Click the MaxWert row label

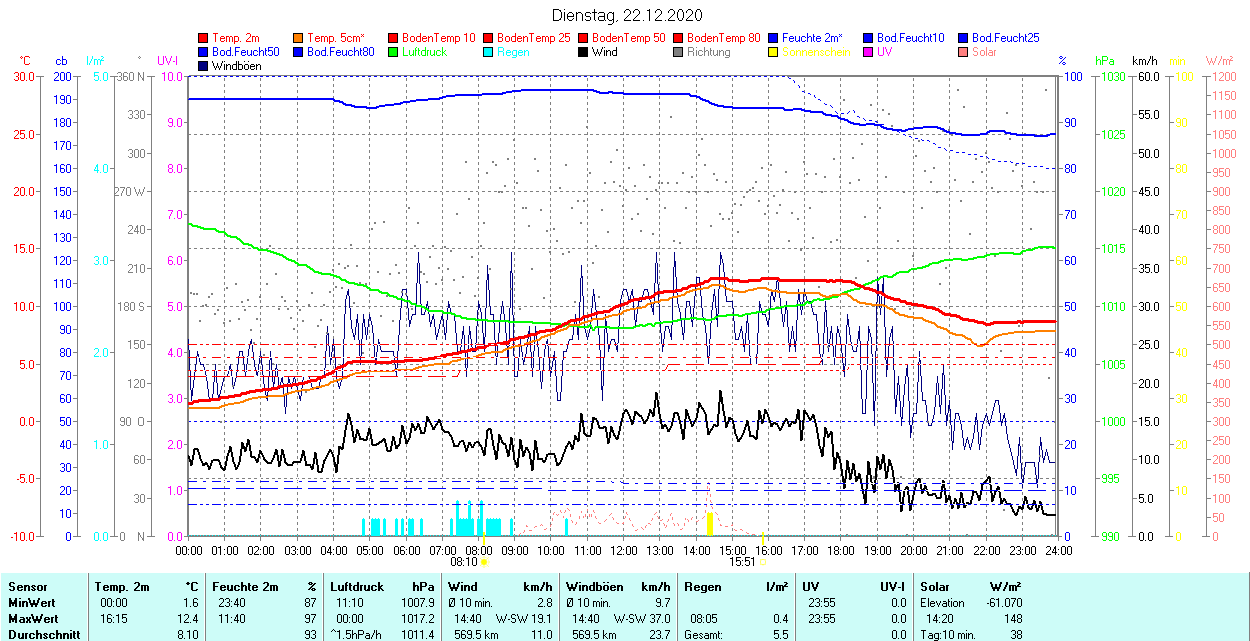pyautogui.click(x=34, y=619)
